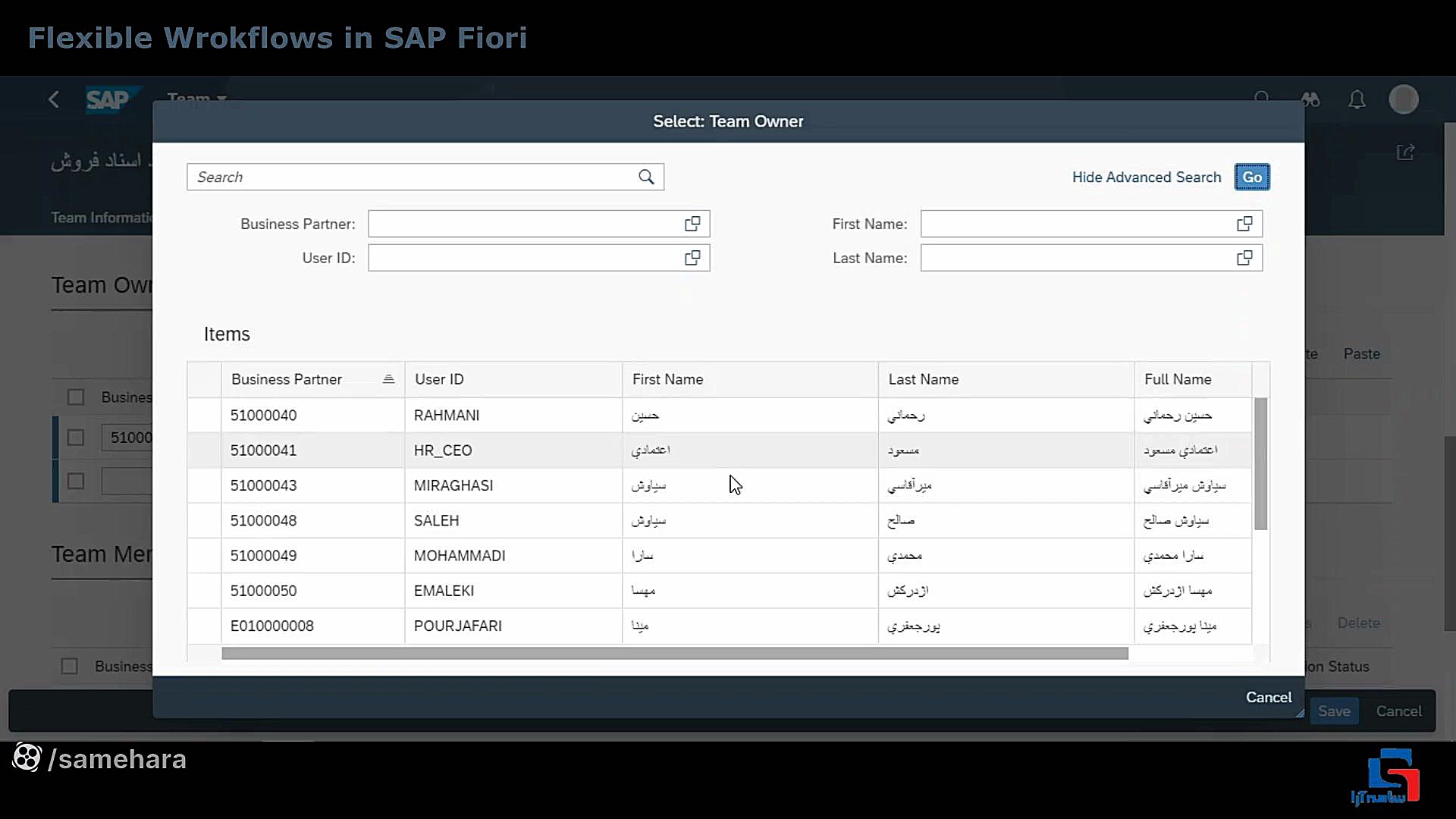
Task: Click Save in the background page footer
Action: coord(1334,711)
